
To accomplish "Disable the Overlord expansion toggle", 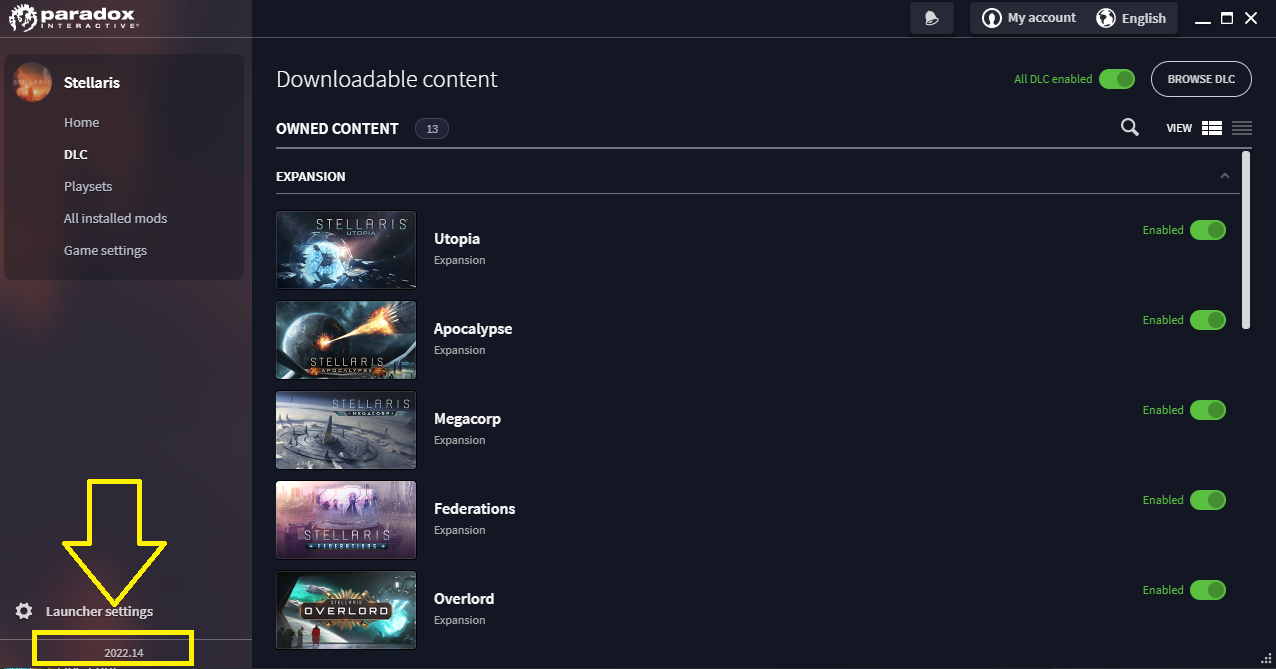I will (x=1208, y=590).
